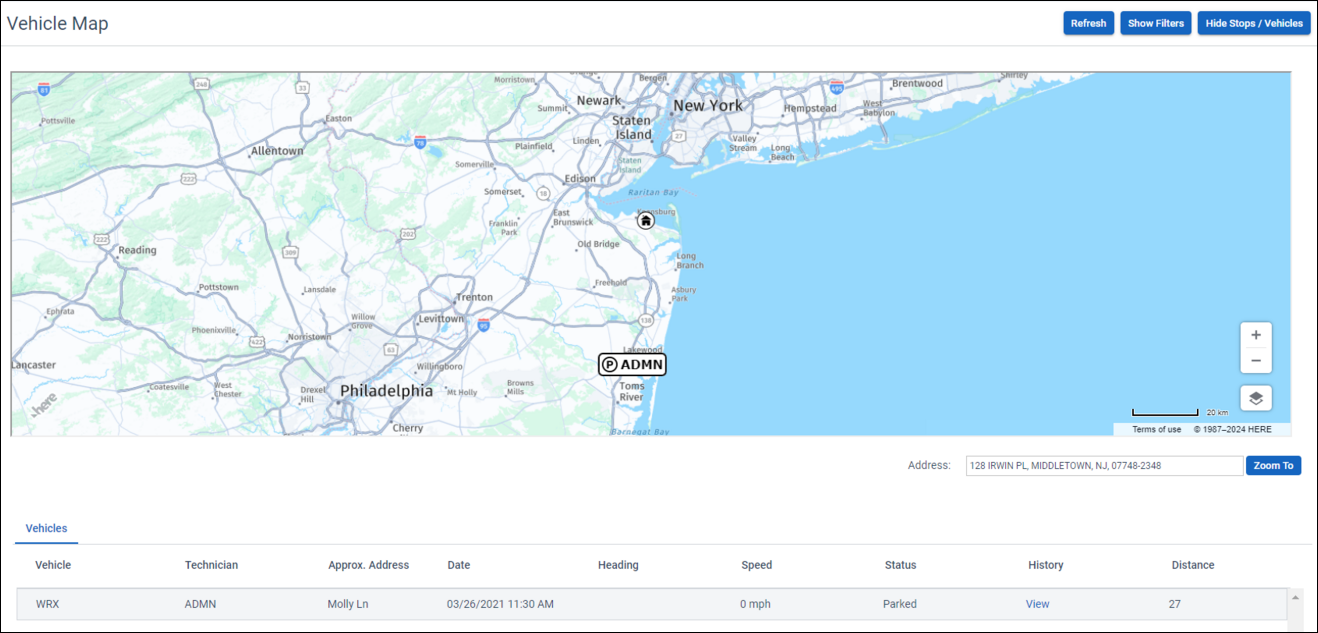Select the Vehicle column header
1318x633 pixels.
point(52,564)
